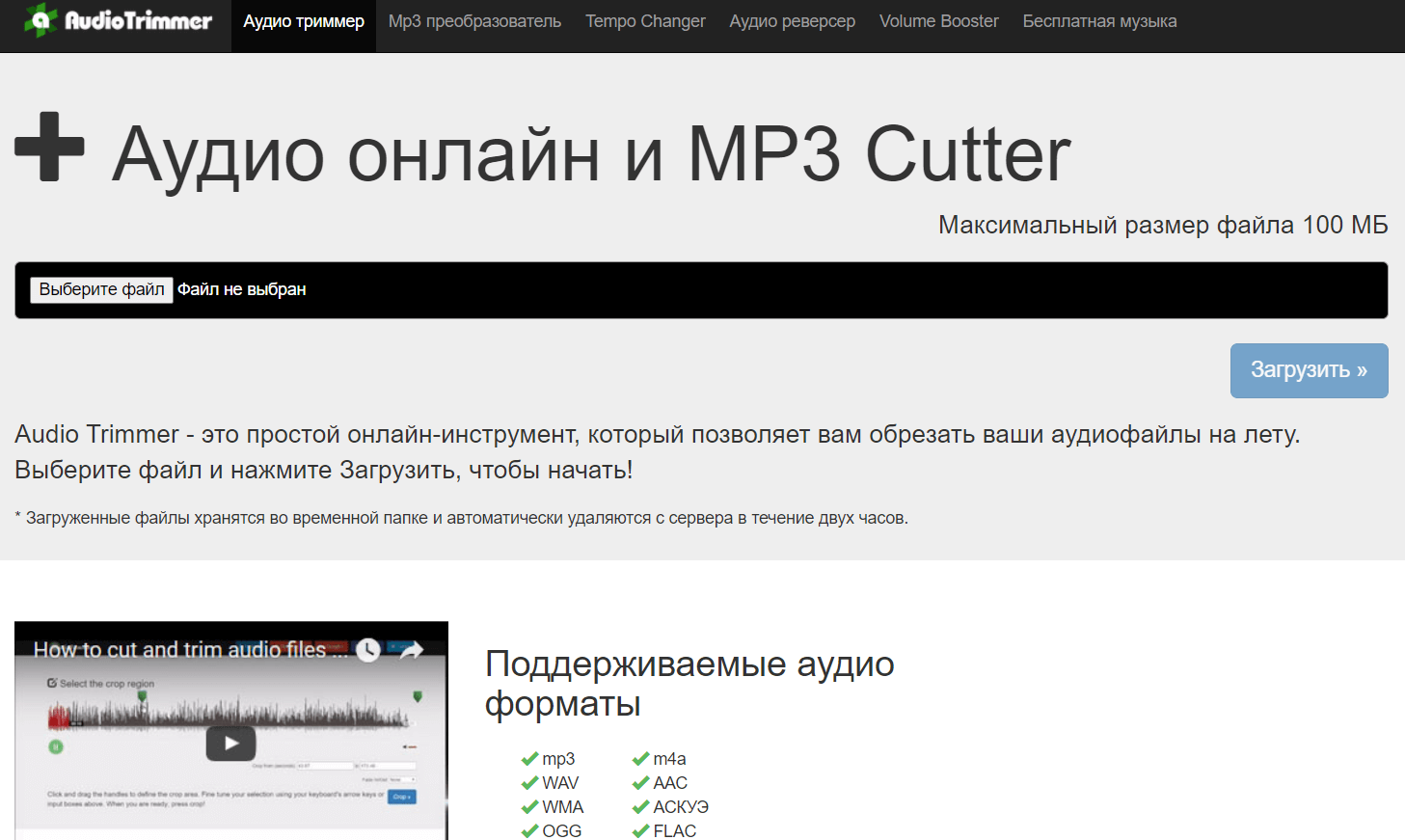Click the WAV format text
Image resolution: width=1405 pixels, height=840 pixels.
click(x=560, y=783)
